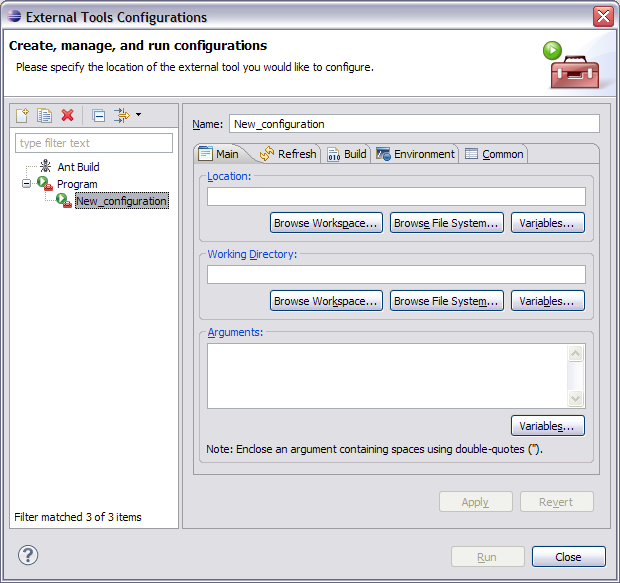Click the New launch configuration icon

click(x=23, y=115)
